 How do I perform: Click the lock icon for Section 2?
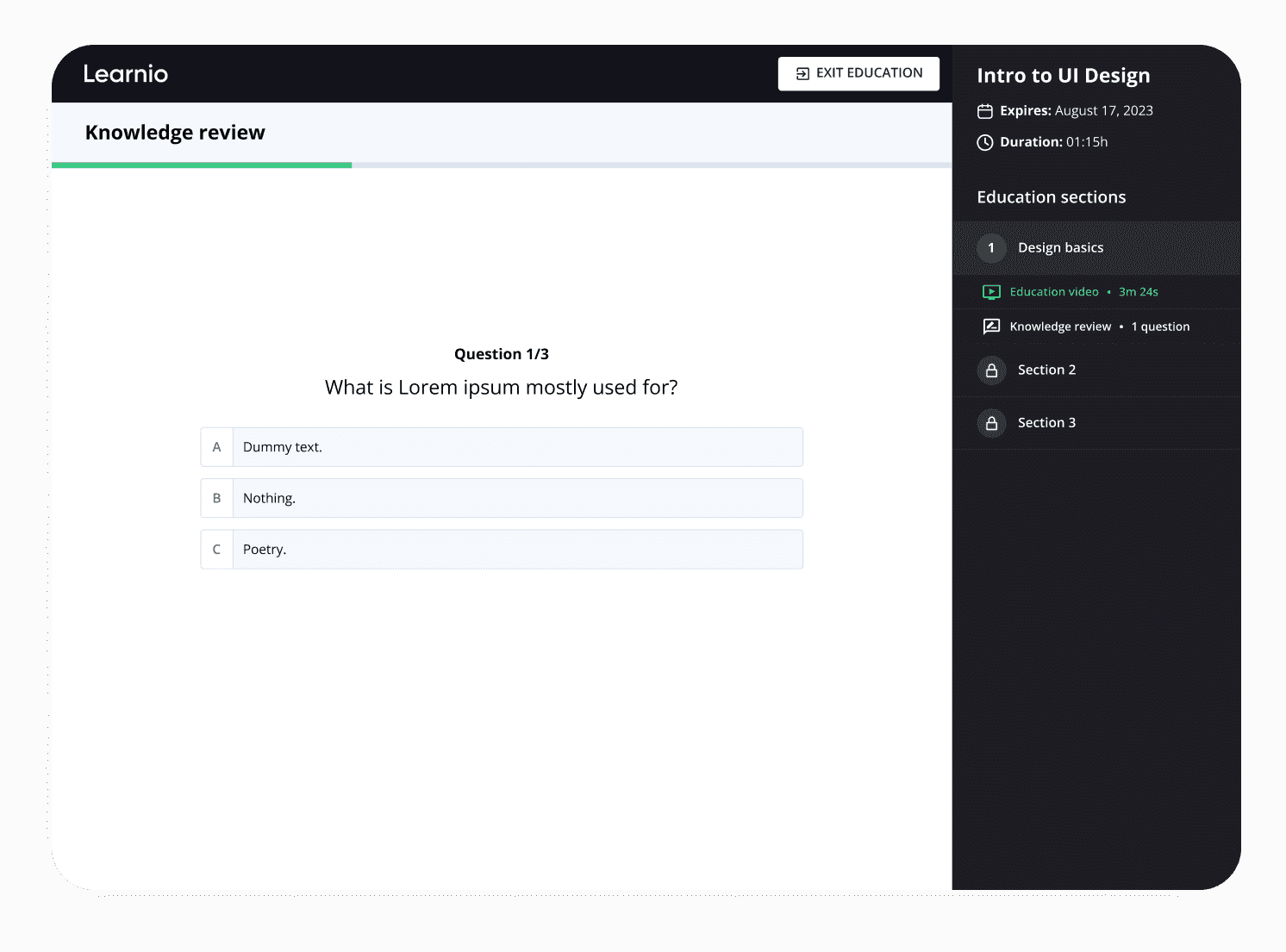991,370
